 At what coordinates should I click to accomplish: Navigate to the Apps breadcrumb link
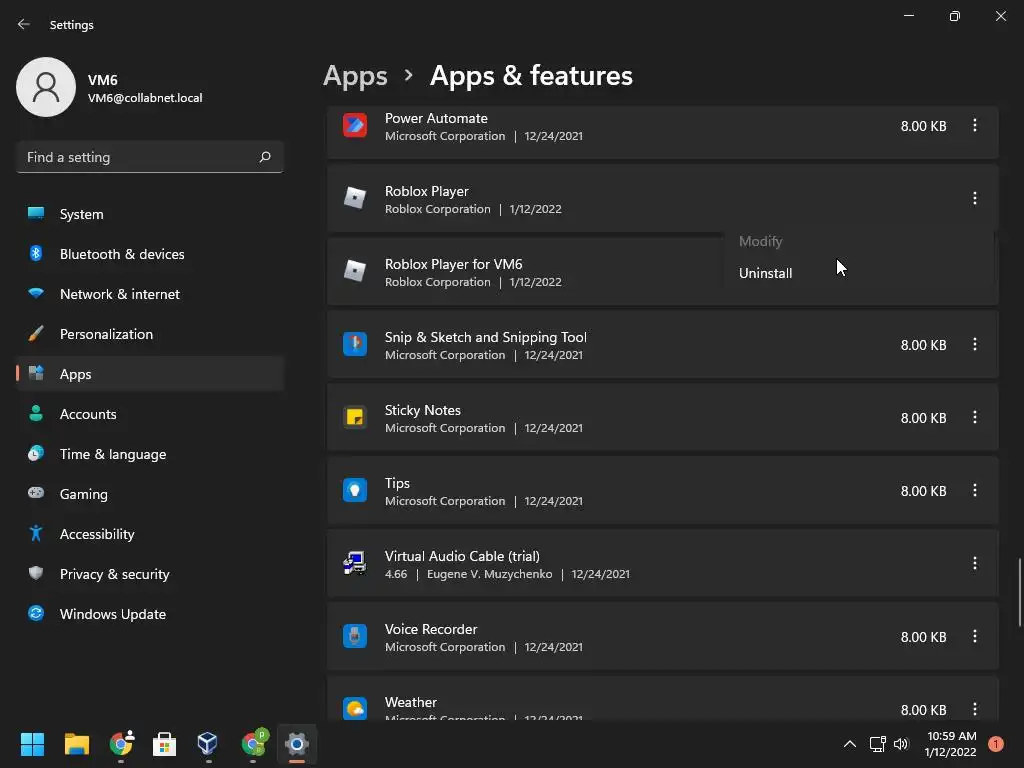(x=355, y=76)
